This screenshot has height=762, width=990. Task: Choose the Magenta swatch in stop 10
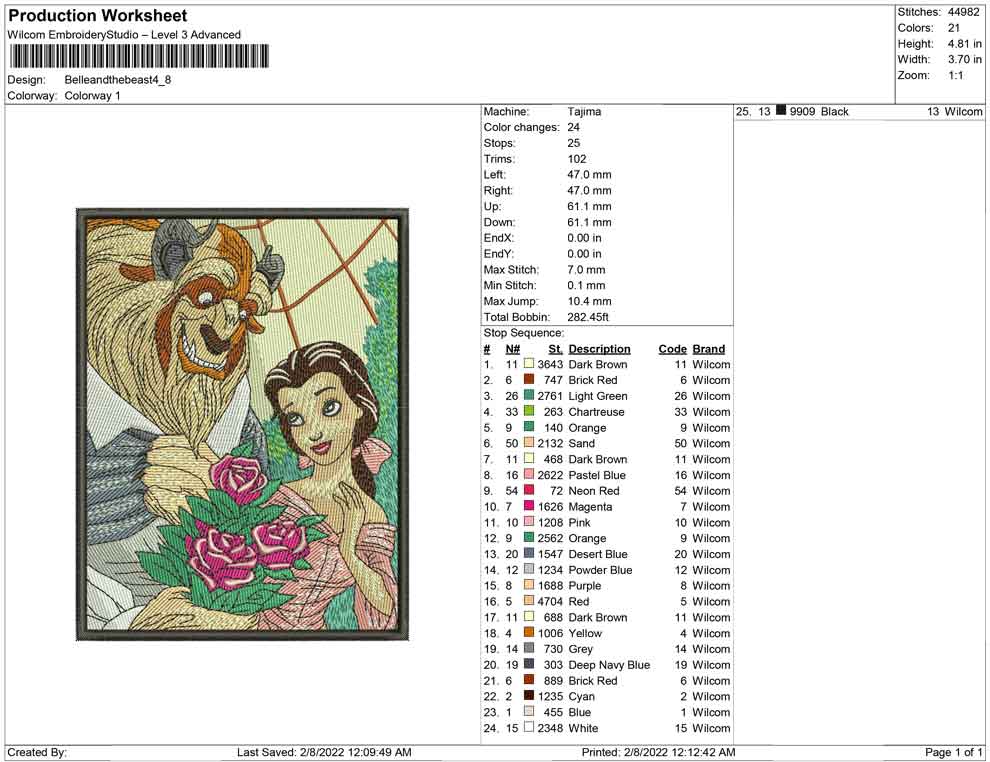click(x=529, y=506)
